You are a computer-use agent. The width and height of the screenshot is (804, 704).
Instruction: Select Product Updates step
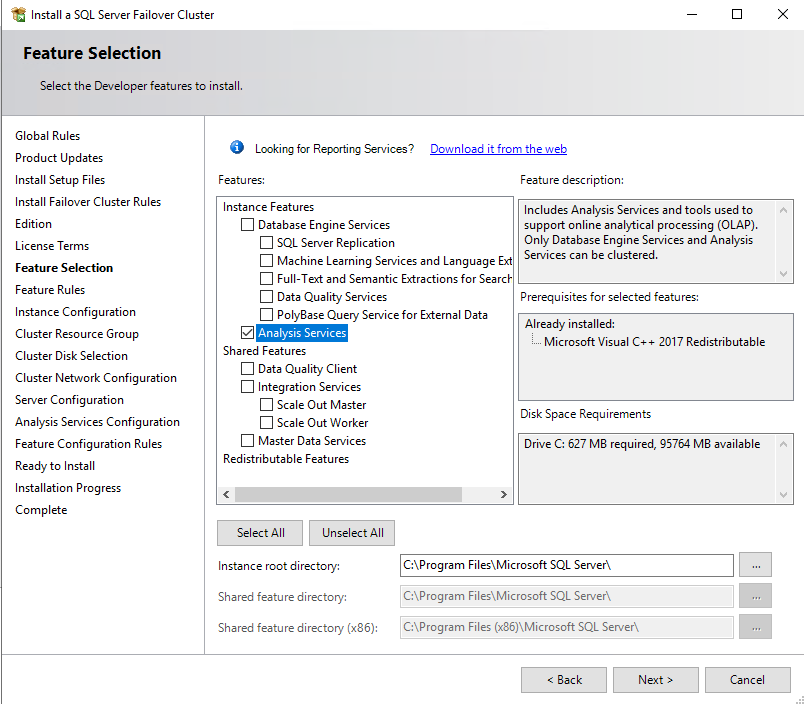coord(59,158)
